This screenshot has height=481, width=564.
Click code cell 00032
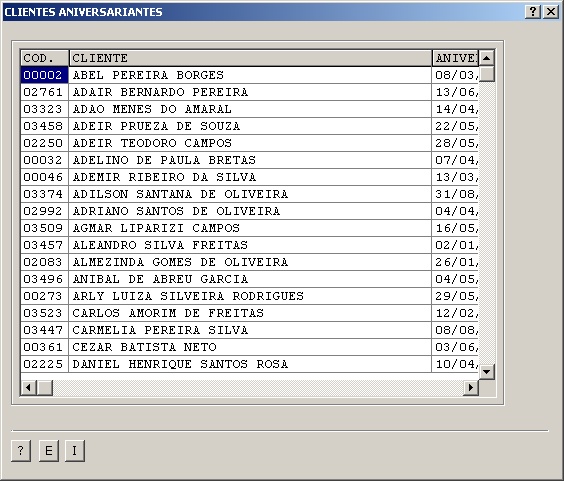[x=45, y=160]
